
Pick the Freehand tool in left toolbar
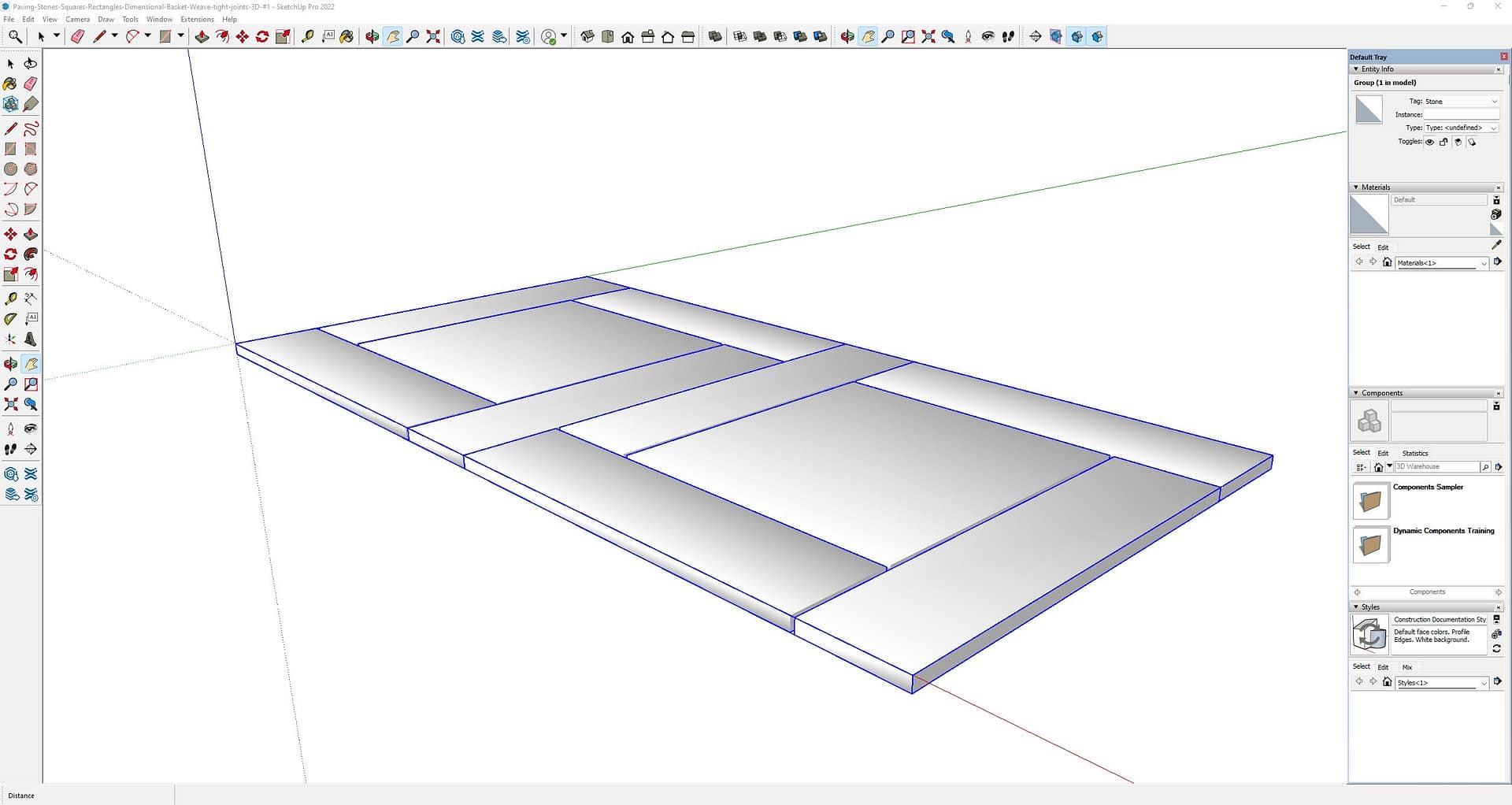pyautogui.click(x=31, y=129)
